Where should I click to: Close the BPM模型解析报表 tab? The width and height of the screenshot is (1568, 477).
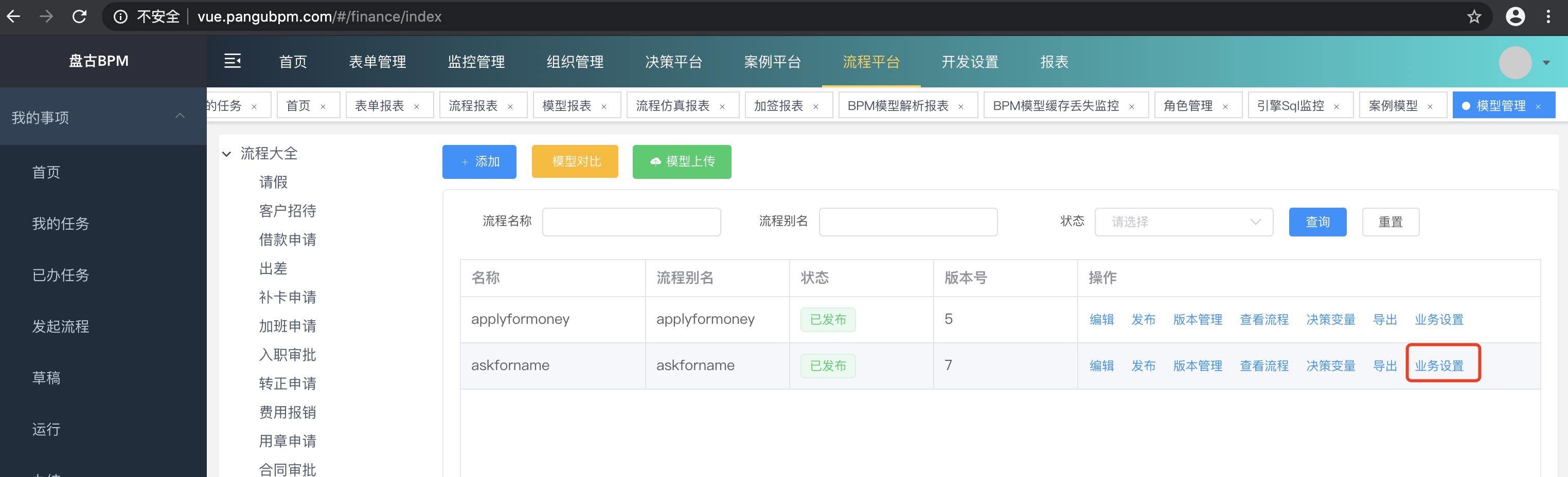tap(960, 107)
